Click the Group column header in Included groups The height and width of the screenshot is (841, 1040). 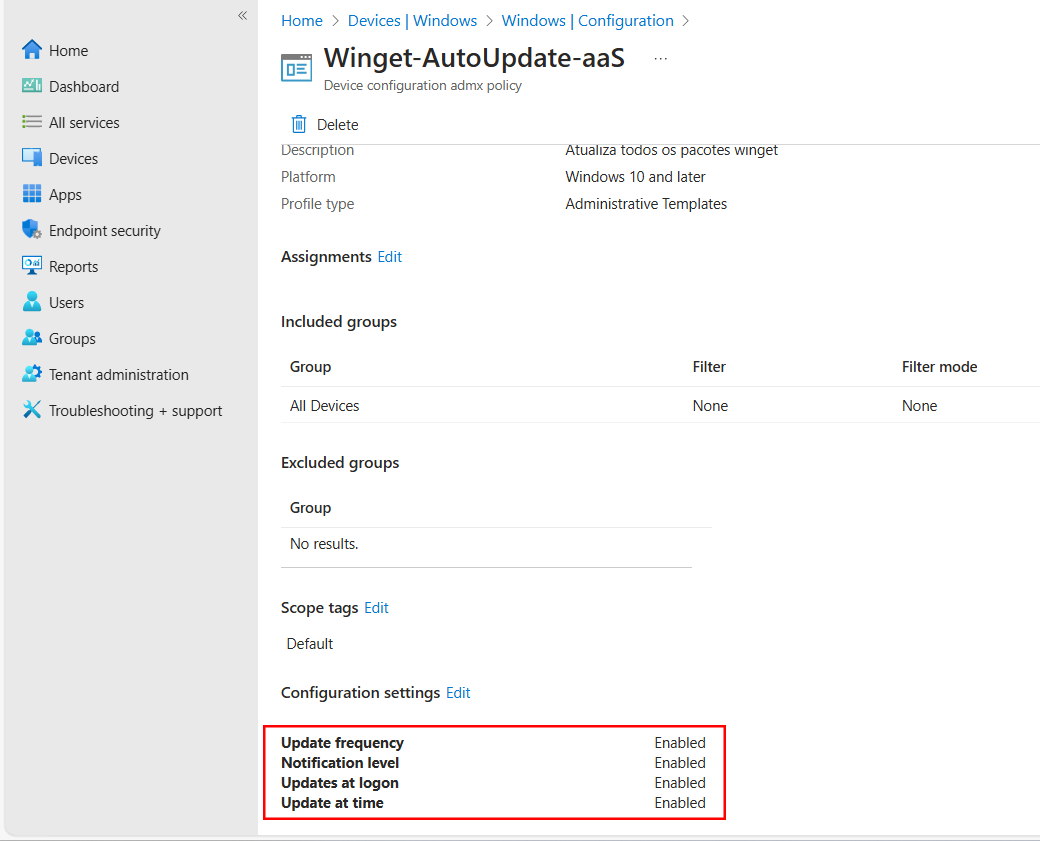[310, 367]
